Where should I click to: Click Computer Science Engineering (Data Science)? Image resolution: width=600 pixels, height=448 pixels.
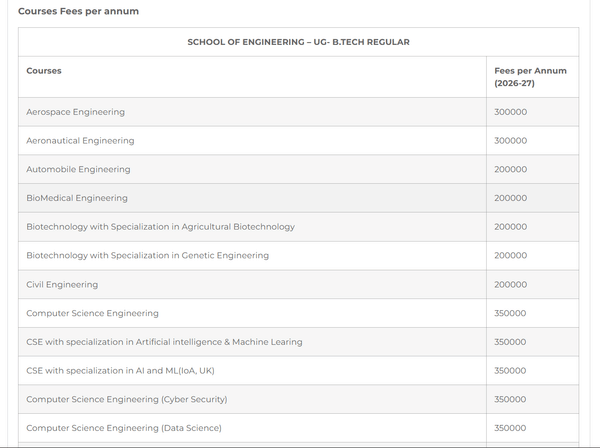(x=124, y=428)
